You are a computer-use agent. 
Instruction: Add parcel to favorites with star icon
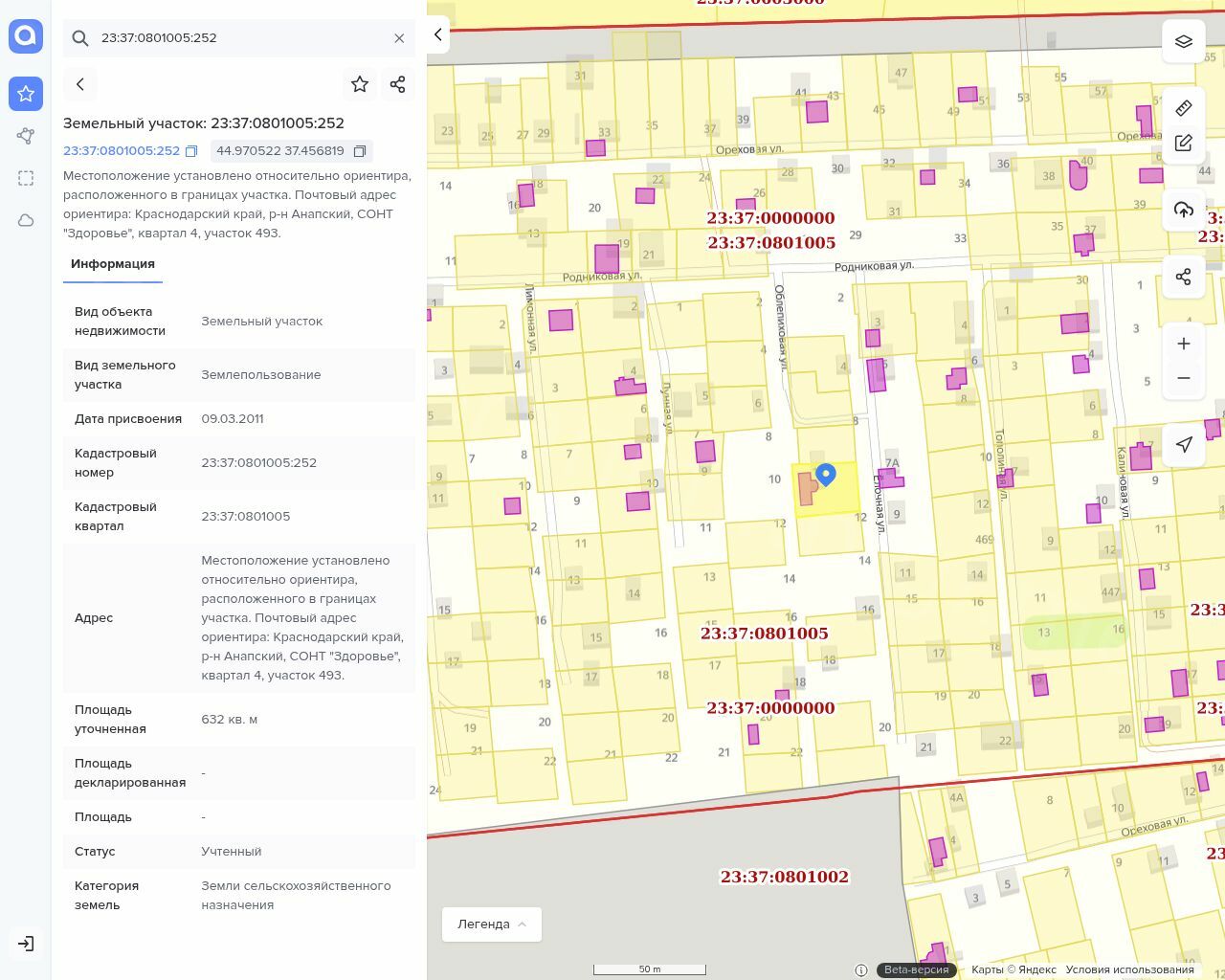click(x=360, y=84)
